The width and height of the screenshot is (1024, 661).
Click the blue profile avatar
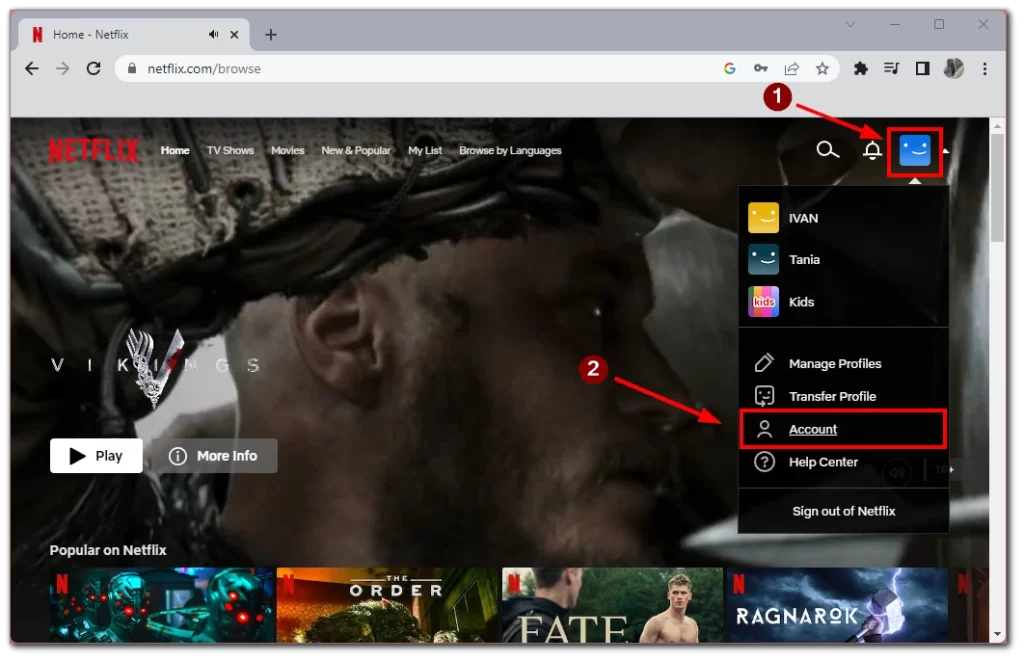click(x=914, y=151)
